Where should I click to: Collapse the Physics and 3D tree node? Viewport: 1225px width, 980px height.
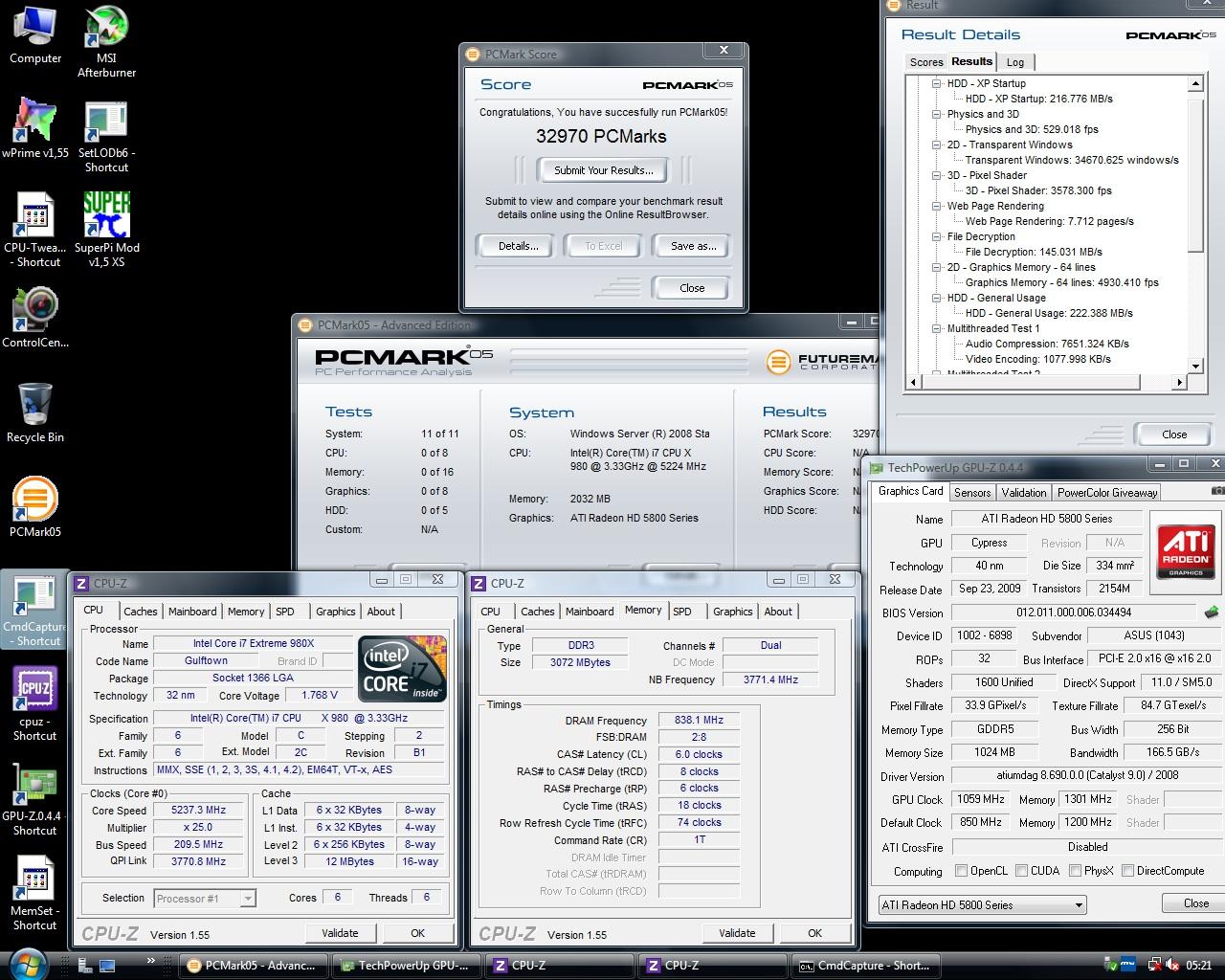[937, 114]
